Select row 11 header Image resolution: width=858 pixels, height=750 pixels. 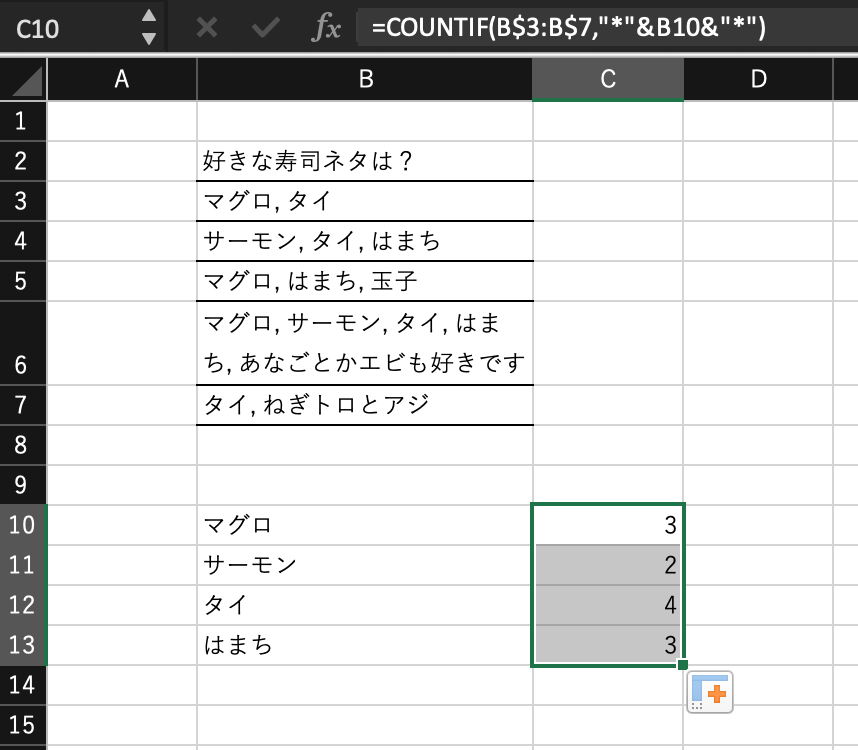23,565
